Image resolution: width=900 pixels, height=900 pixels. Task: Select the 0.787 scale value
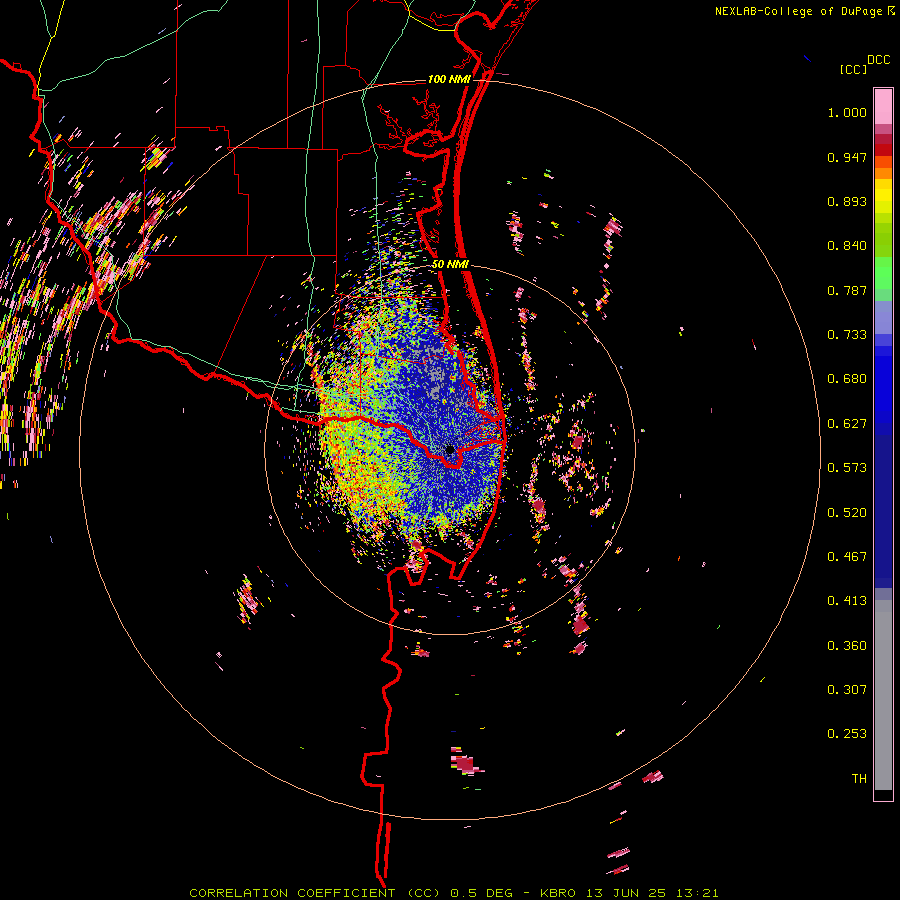tap(847, 290)
